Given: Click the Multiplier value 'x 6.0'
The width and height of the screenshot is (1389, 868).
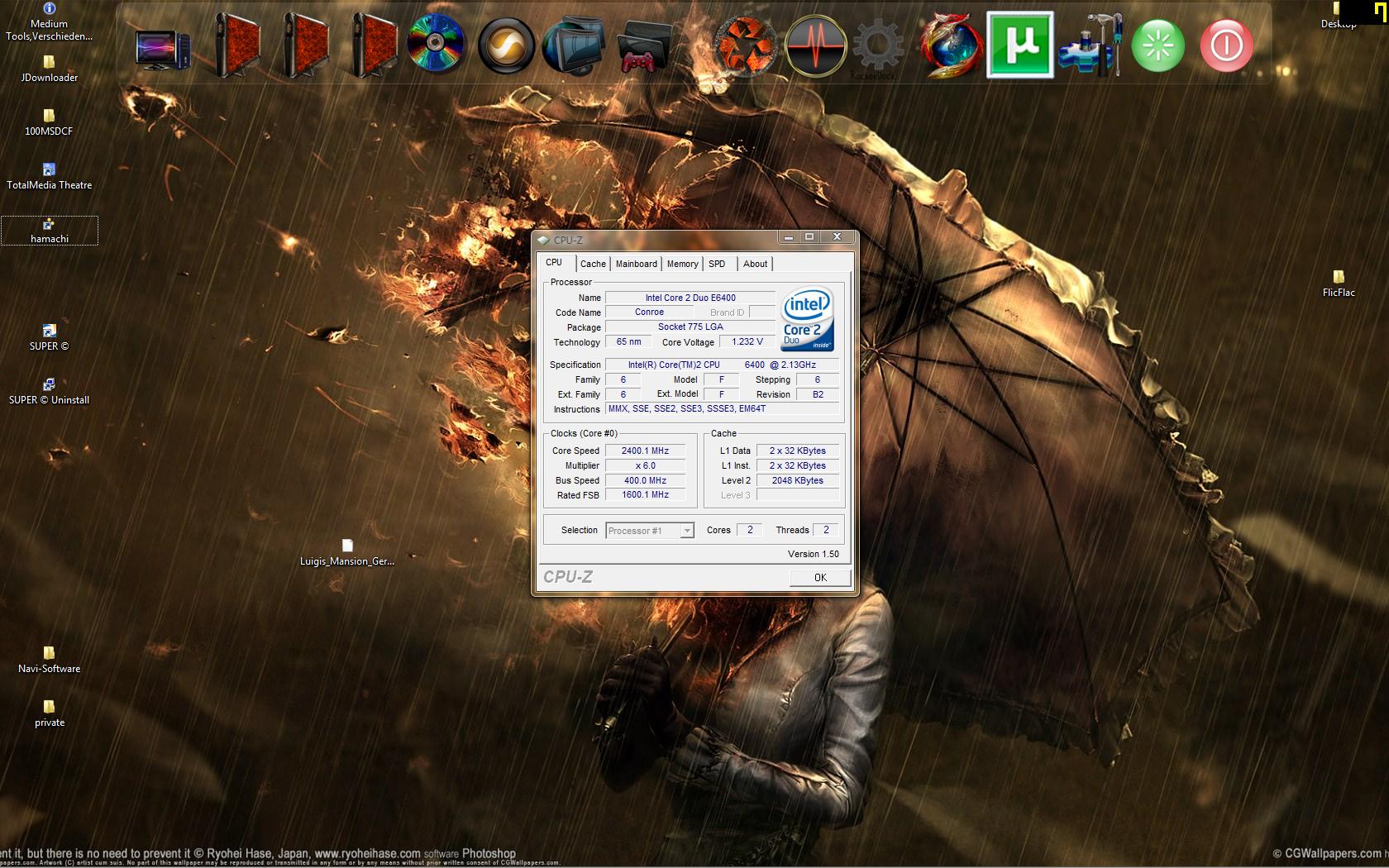Looking at the screenshot, I should [645, 465].
